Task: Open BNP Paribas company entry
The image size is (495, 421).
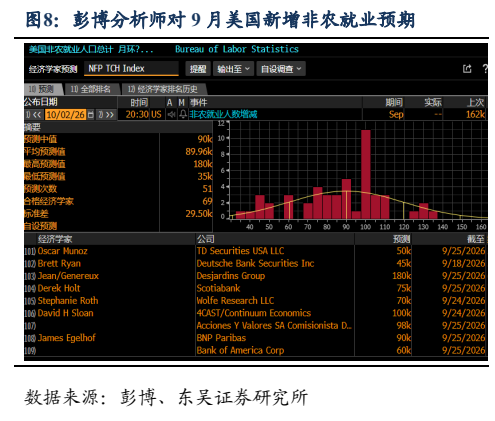Action: point(221,338)
